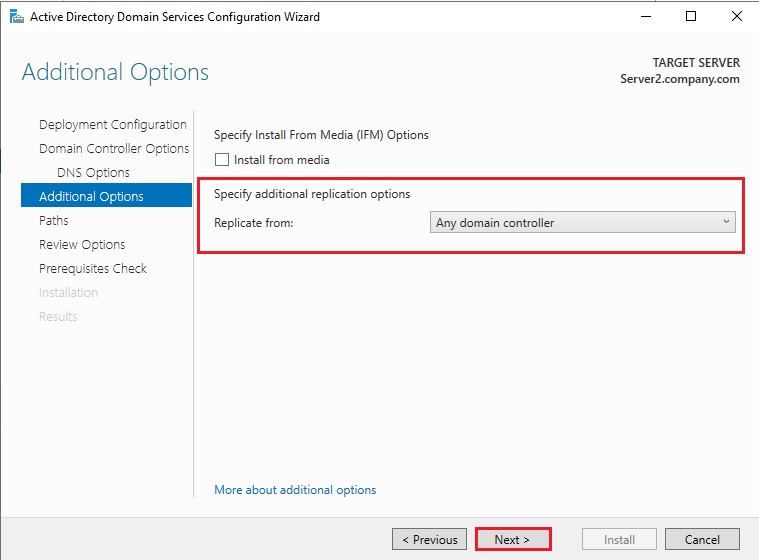Go to the Prerequisites Check step
This screenshot has width=759, height=560.
click(93, 269)
